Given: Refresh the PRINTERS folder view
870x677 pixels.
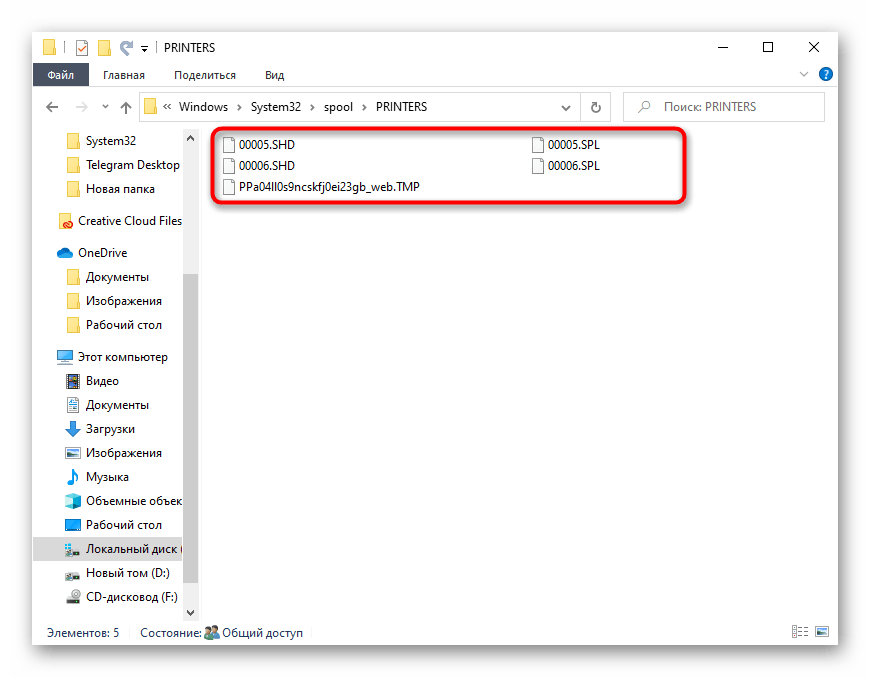Looking at the screenshot, I should point(596,107).
